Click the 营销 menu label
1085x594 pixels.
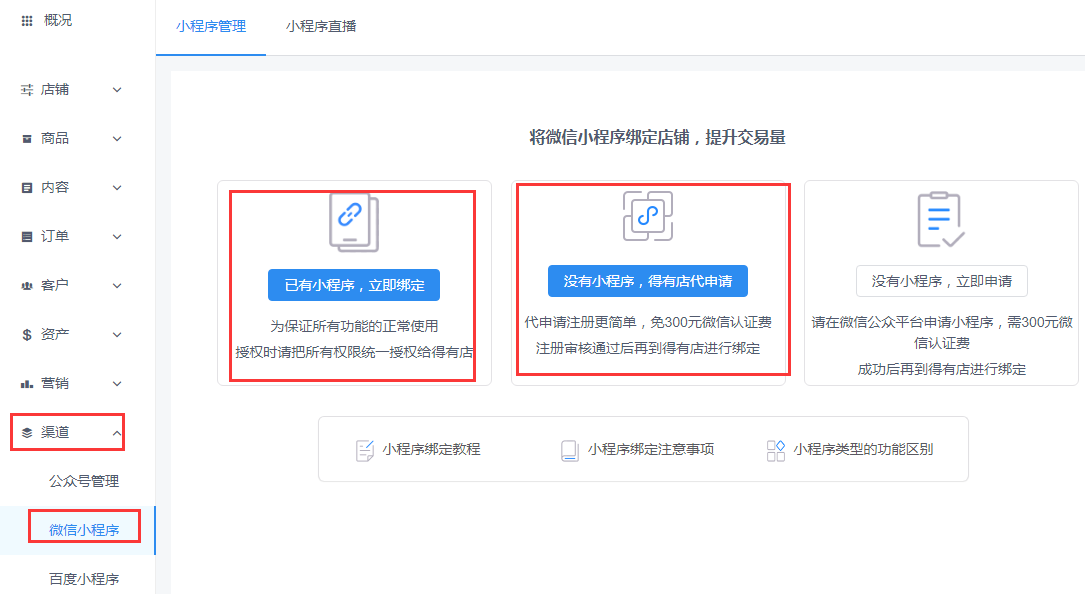pyautogui.click(x=55, y=384)
